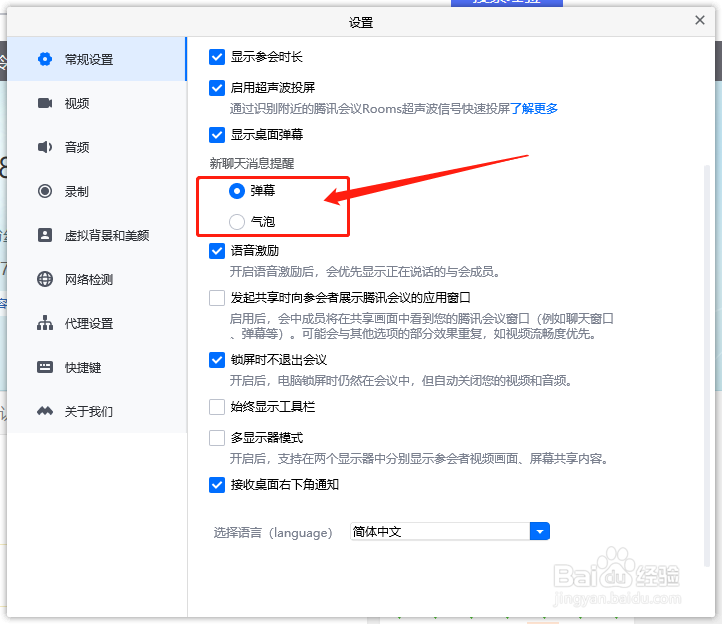Enable 发起共享时向参会者展示腾讯会议的应用窗口
Screen dimensions: 722x624
coord(217,298)
